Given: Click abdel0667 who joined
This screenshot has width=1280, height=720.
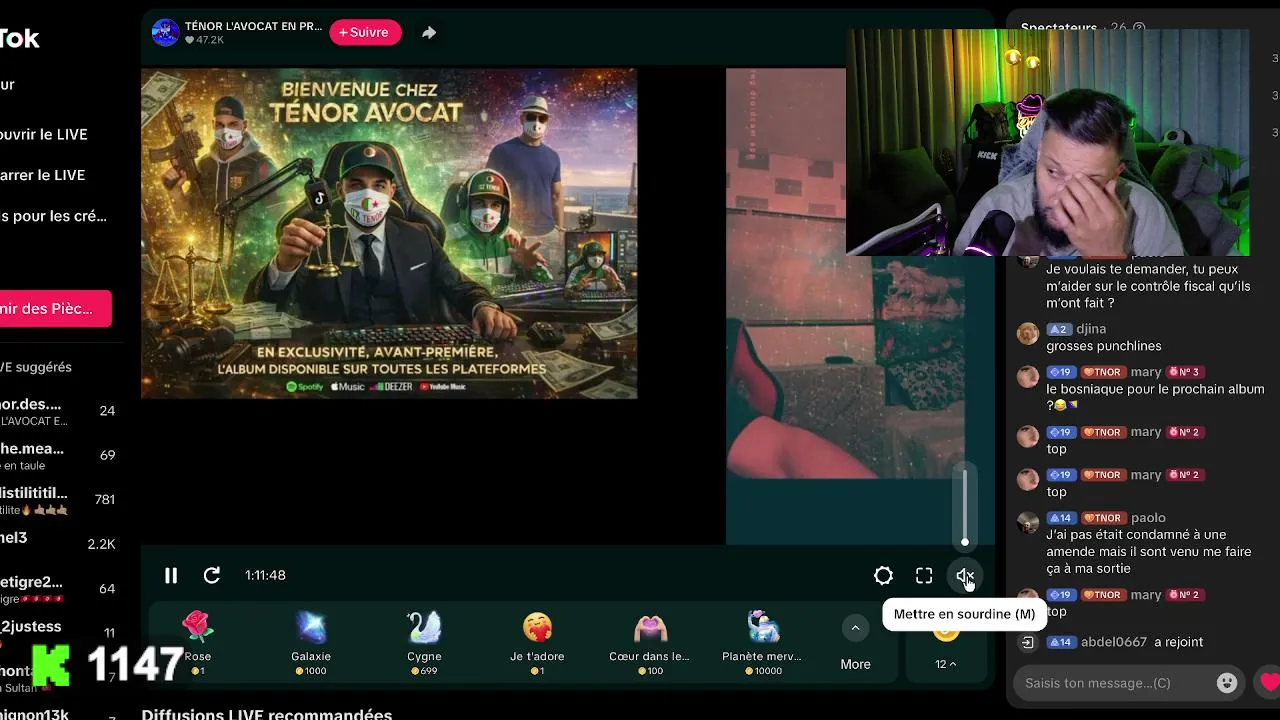Looking at the screenshot, I should point(1114,642).
